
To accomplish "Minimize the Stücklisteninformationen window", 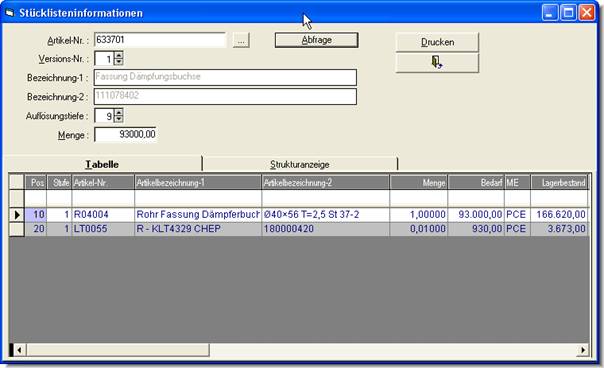I will [550, 13].
